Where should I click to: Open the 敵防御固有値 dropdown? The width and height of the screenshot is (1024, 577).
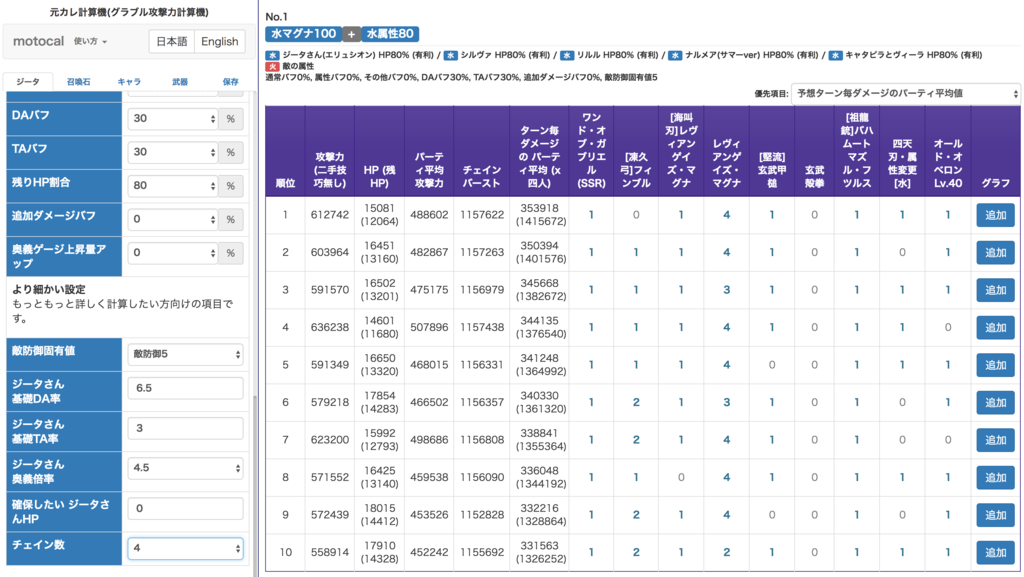(x=185, y=354)
